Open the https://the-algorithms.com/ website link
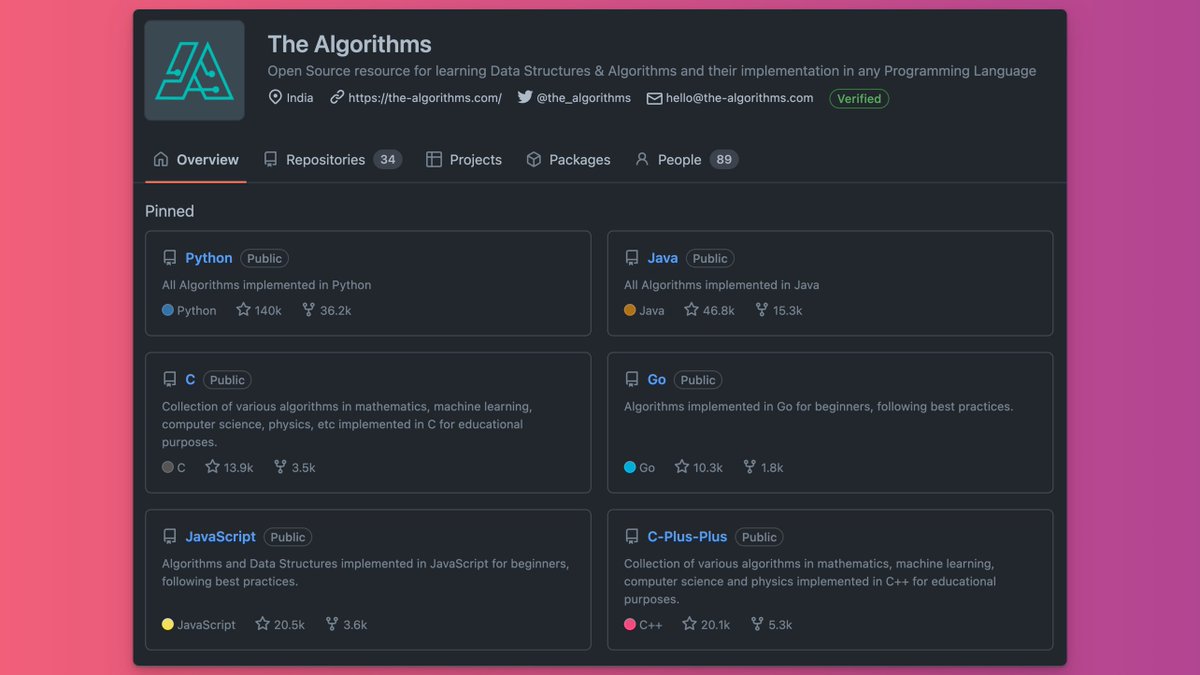The image size is (1200, 675). point(425,98)
